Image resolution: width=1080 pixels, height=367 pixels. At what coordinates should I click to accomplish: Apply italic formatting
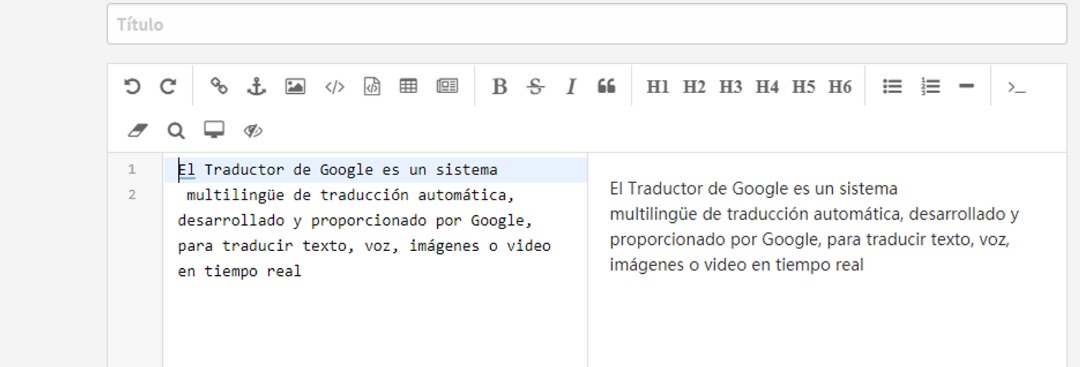point(570,87)
